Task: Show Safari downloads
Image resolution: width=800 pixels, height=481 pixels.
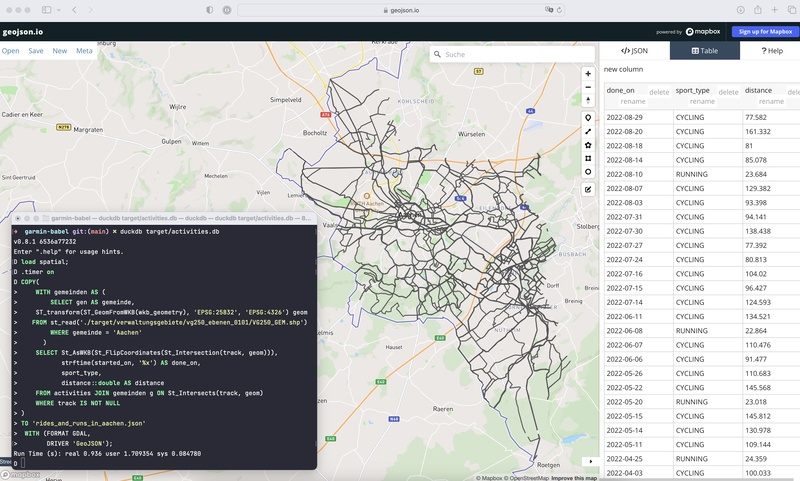Action: click(740, 10)
